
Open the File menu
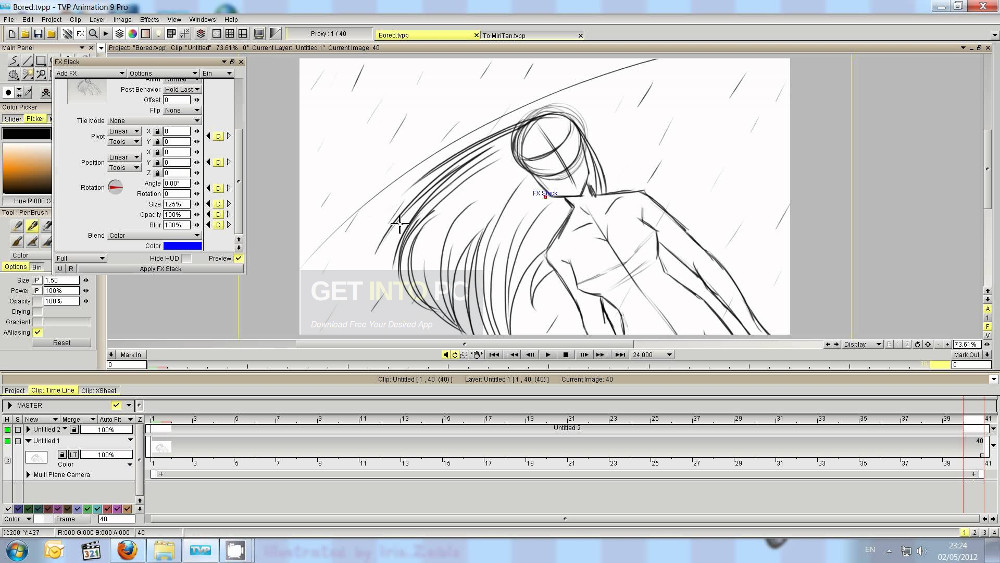[9, 19]
